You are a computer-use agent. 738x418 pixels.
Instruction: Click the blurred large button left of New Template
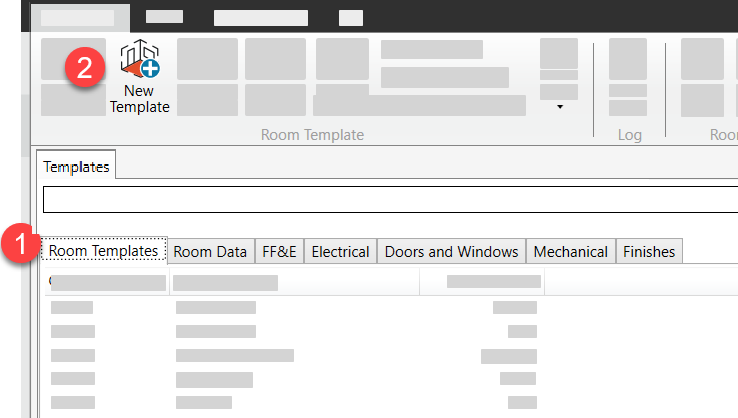(x=73, y=77)
